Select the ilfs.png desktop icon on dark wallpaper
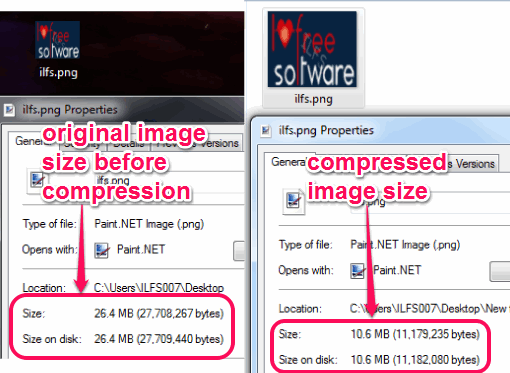Viewport: 510px width, 373px height. click(58, 49)
